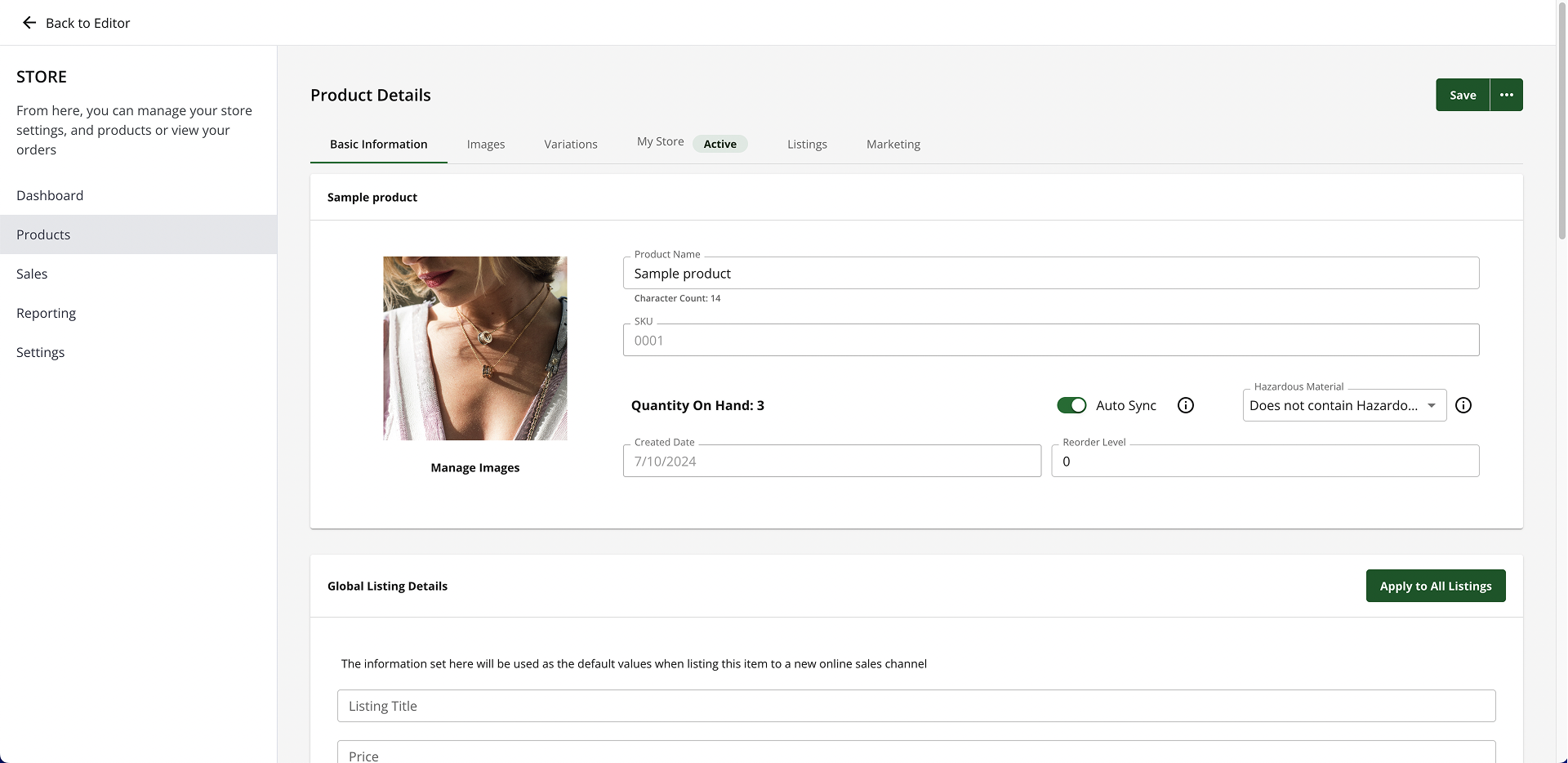This screenshot has height=763, width=1568.
Task: Open Sales in the sidebar
Action: click(139, 274)
